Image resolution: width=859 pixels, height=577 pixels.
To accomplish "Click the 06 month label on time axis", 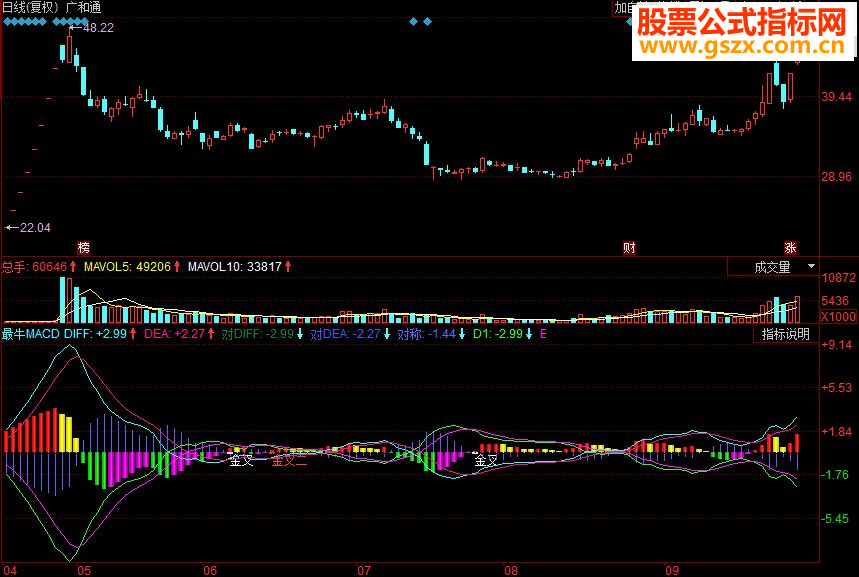I will pyautogui.click(x=210, y=570).
